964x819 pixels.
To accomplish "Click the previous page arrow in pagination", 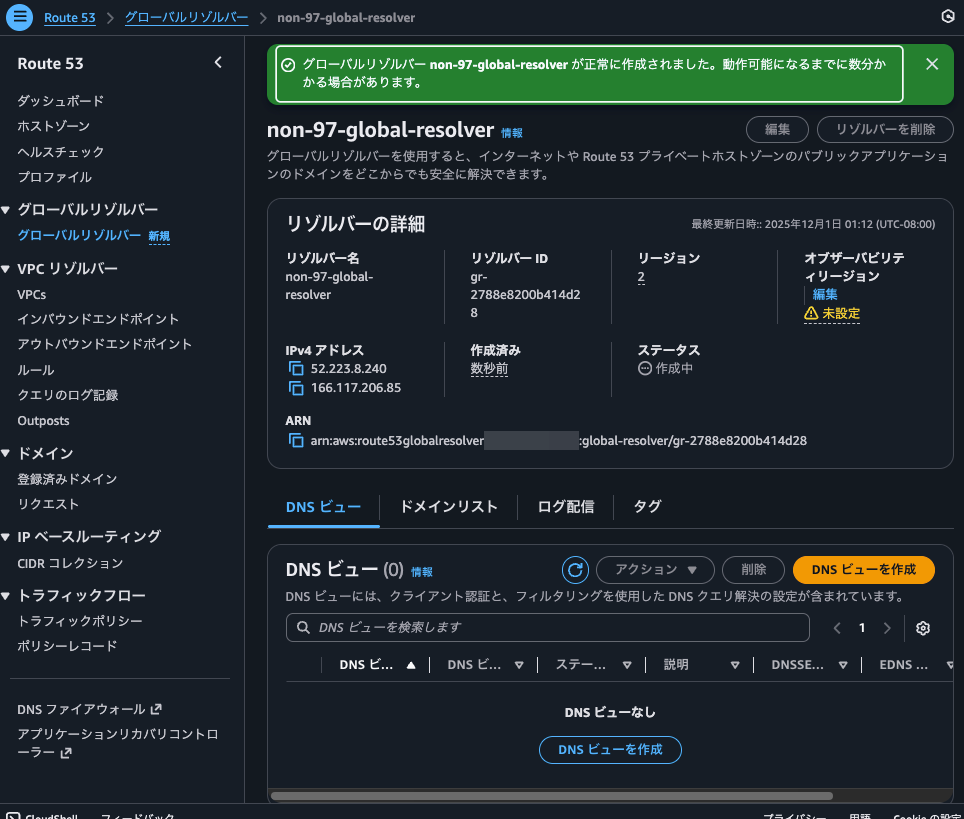I will click(x=837, y=628).
